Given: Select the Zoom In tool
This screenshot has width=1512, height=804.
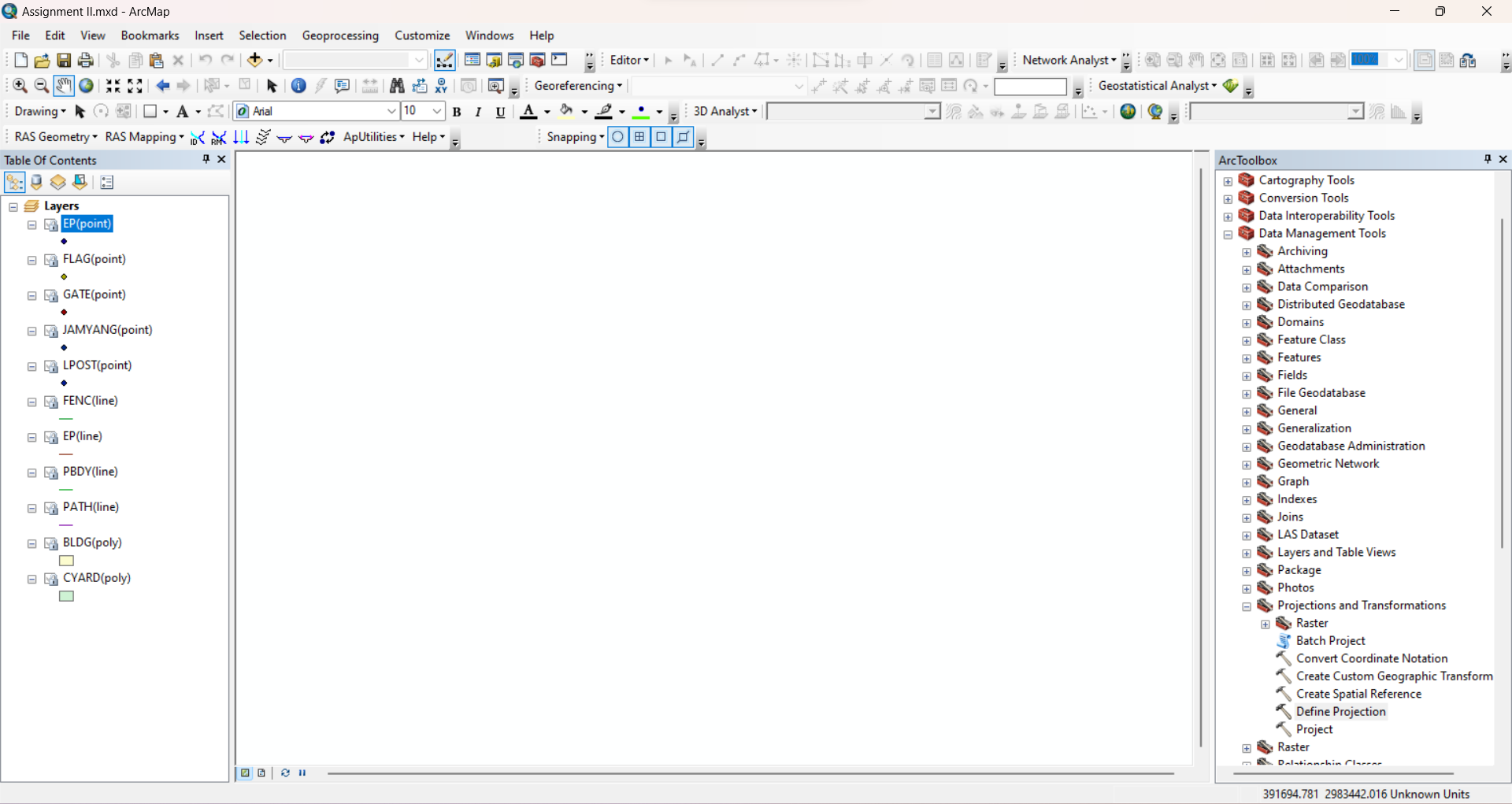Looking at the screenshot, I should point(20,86).
